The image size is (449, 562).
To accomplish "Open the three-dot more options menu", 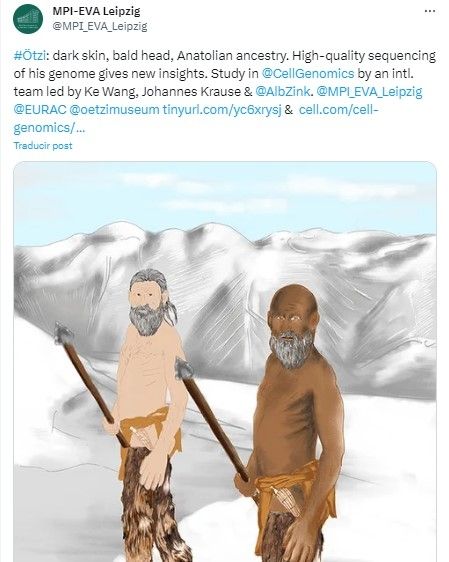I will point(430,11).
